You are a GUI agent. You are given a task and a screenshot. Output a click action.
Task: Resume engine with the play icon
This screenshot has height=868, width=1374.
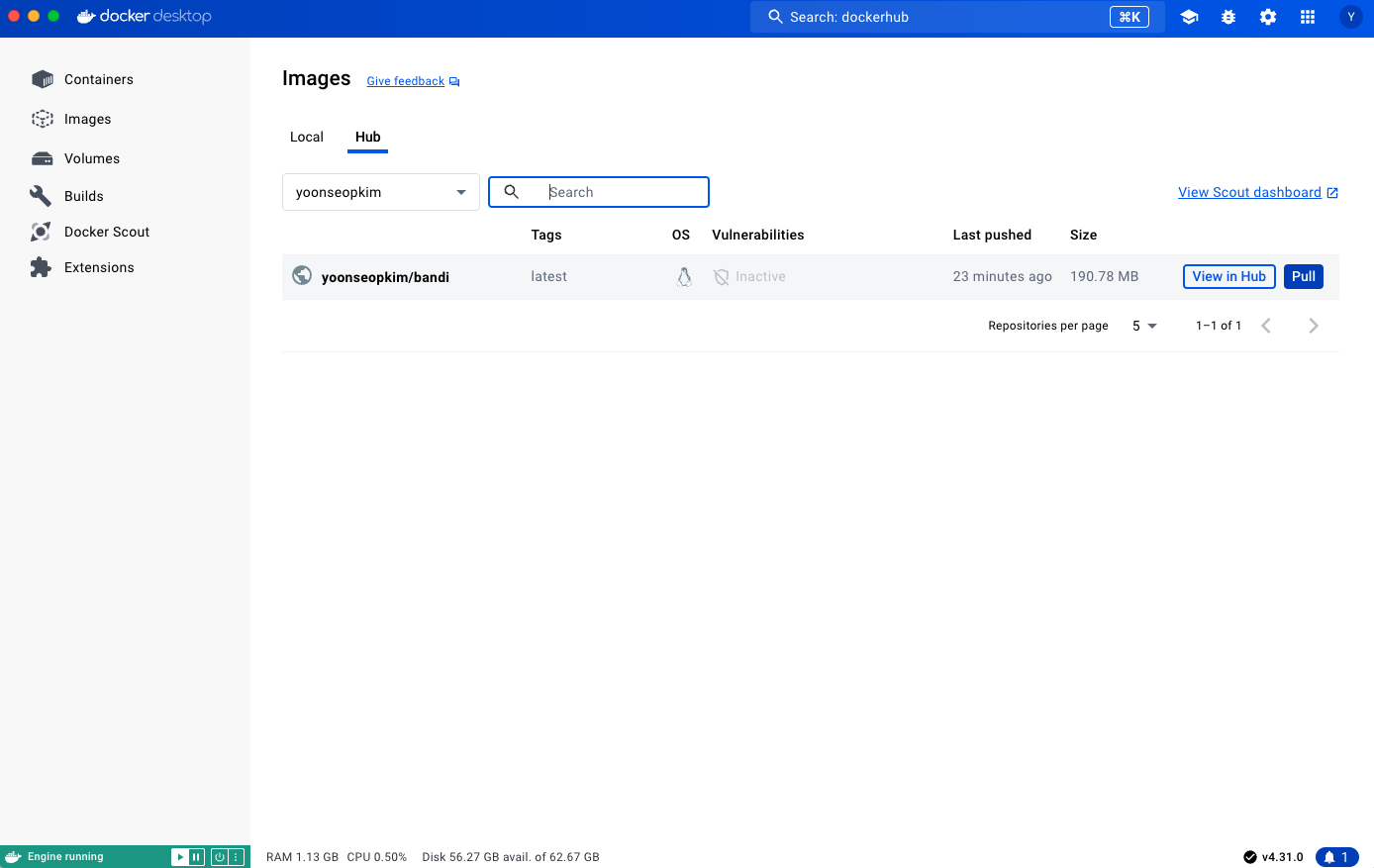tap(180, 857)
